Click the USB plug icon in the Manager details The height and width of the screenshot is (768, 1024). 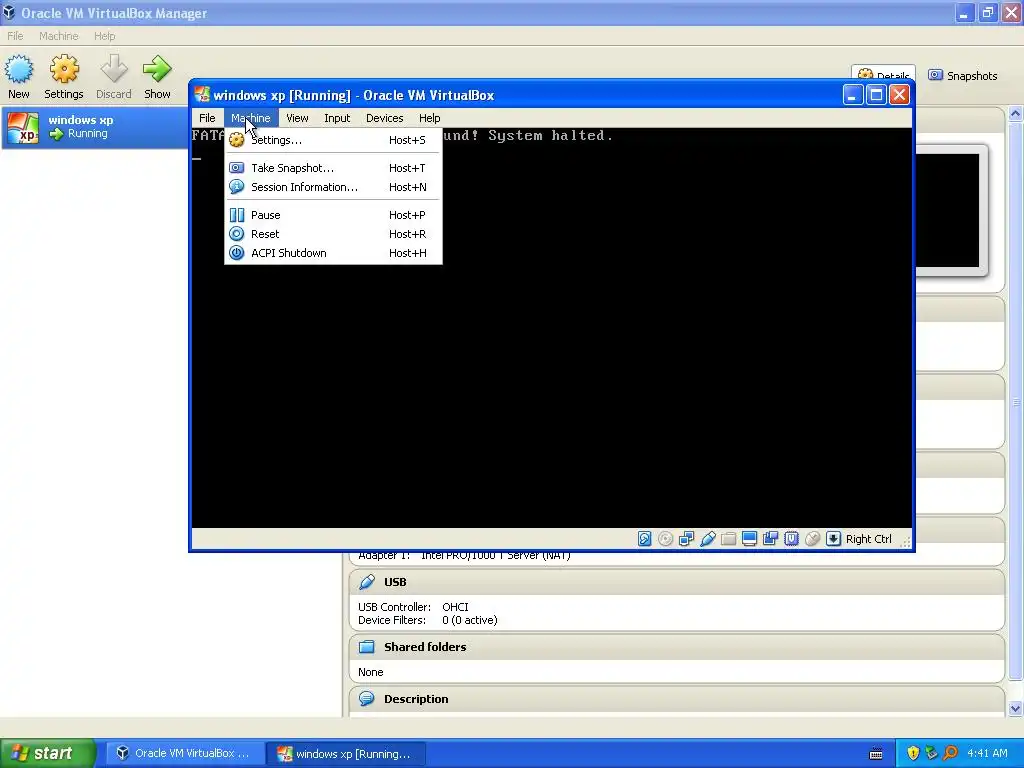[x=367, y=582]
